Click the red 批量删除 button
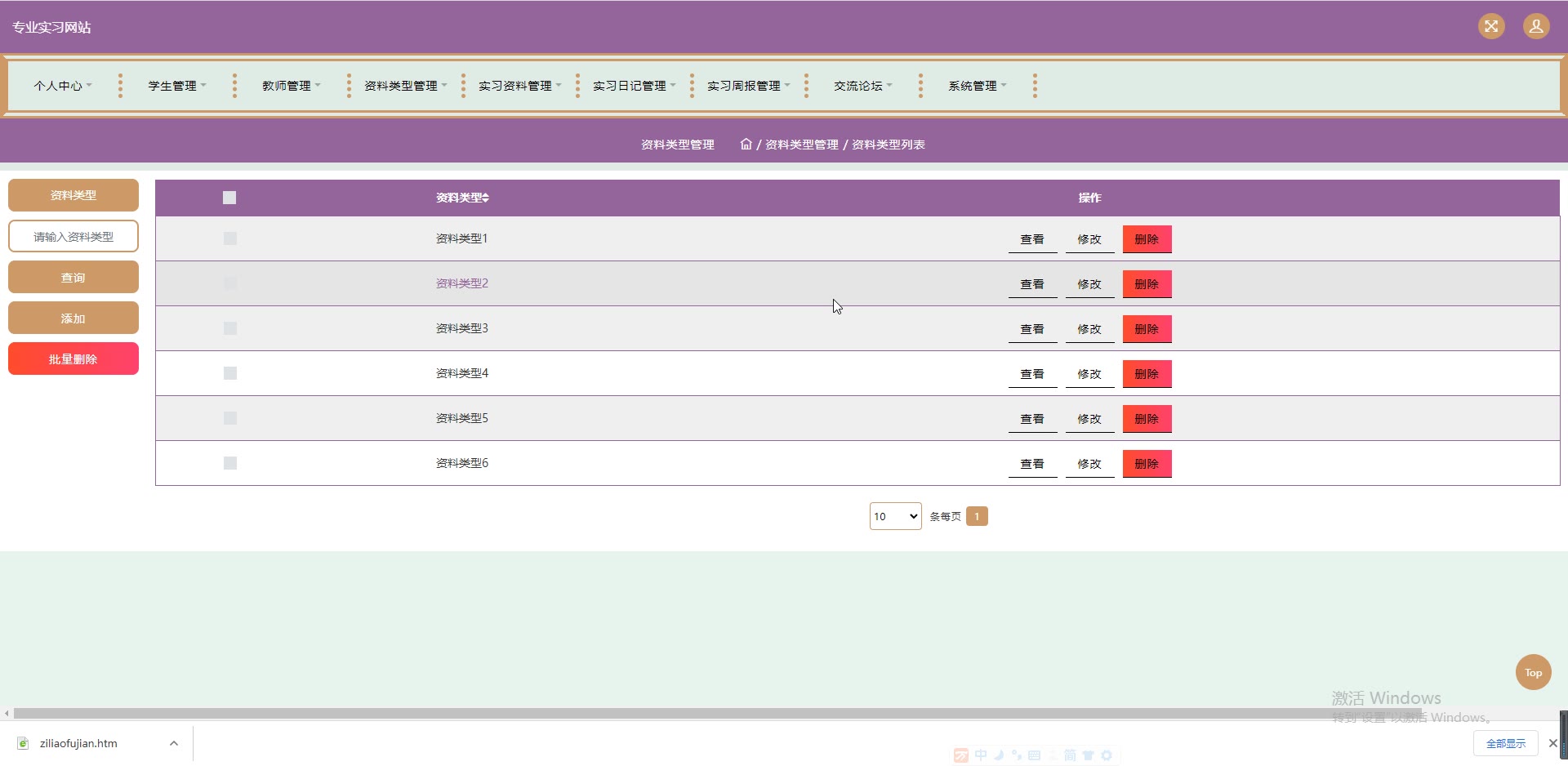 tap(73, 359)
